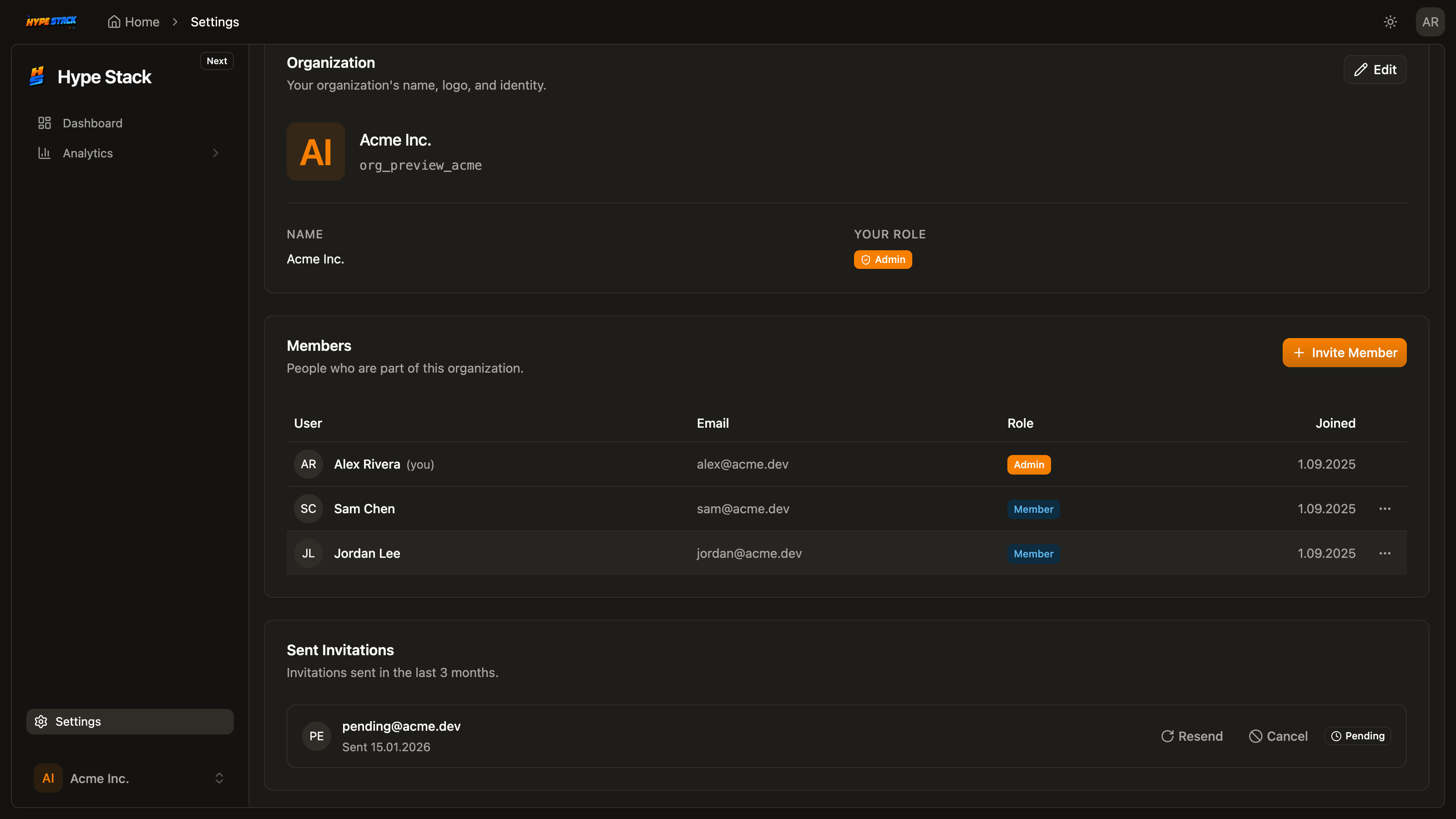Click the large AI organization logo

click(x=315, y=152)
